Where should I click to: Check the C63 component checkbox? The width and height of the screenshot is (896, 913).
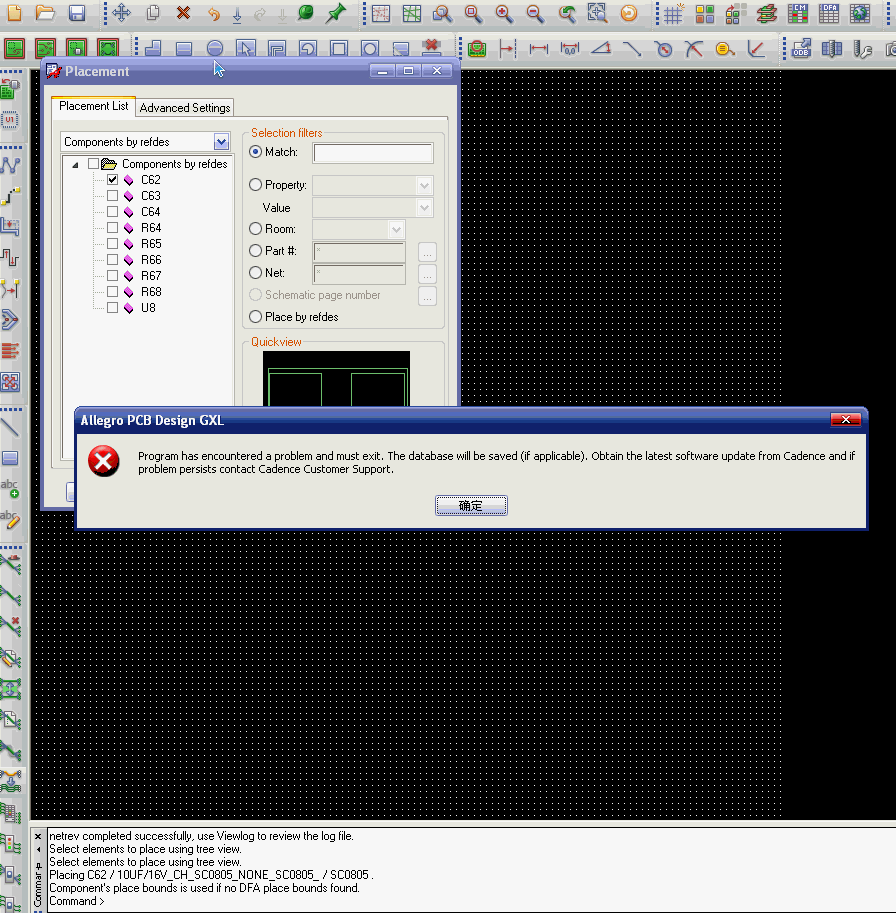pos(112,196)
